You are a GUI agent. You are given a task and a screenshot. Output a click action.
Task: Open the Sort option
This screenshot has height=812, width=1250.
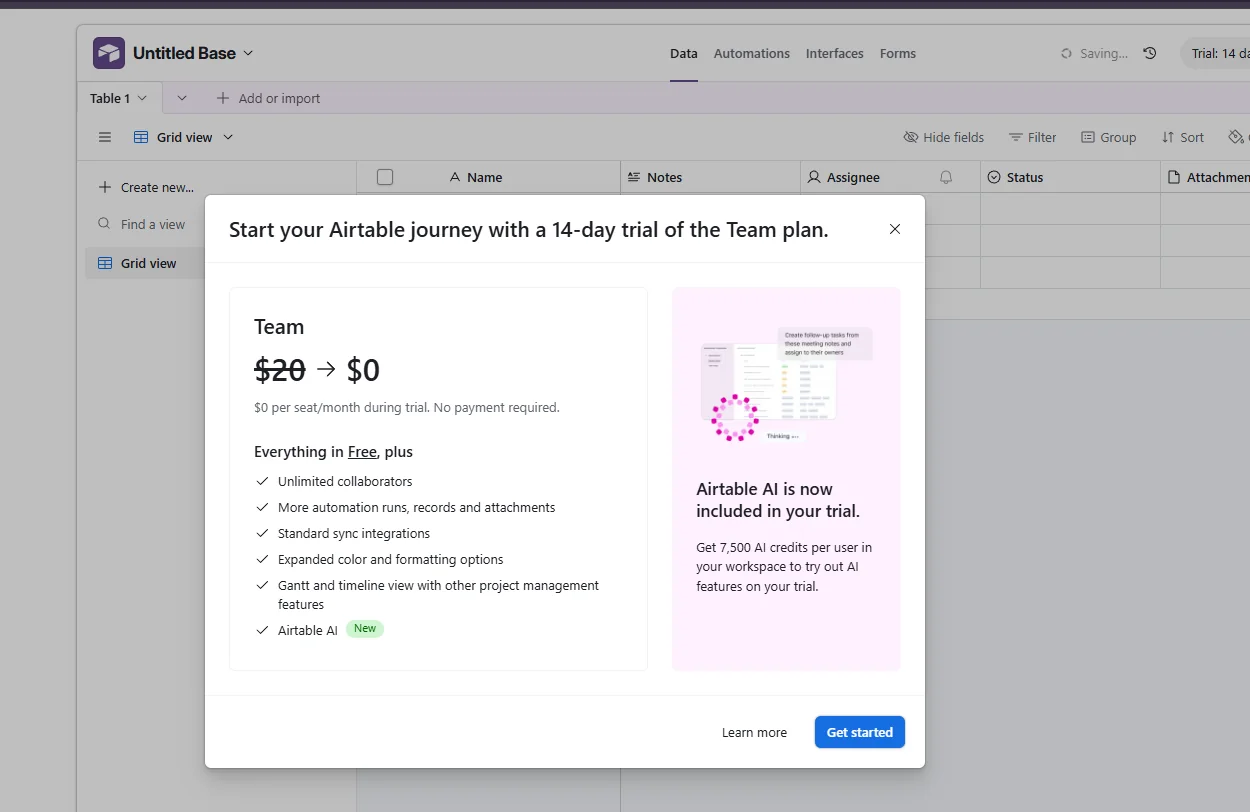1183,137
